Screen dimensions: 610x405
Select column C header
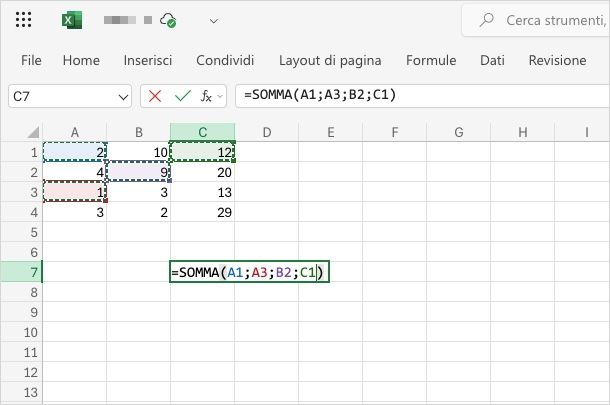tap(202, 132)
